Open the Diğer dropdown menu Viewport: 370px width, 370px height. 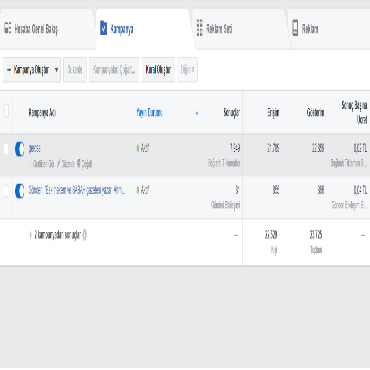[x=188, y=70]
